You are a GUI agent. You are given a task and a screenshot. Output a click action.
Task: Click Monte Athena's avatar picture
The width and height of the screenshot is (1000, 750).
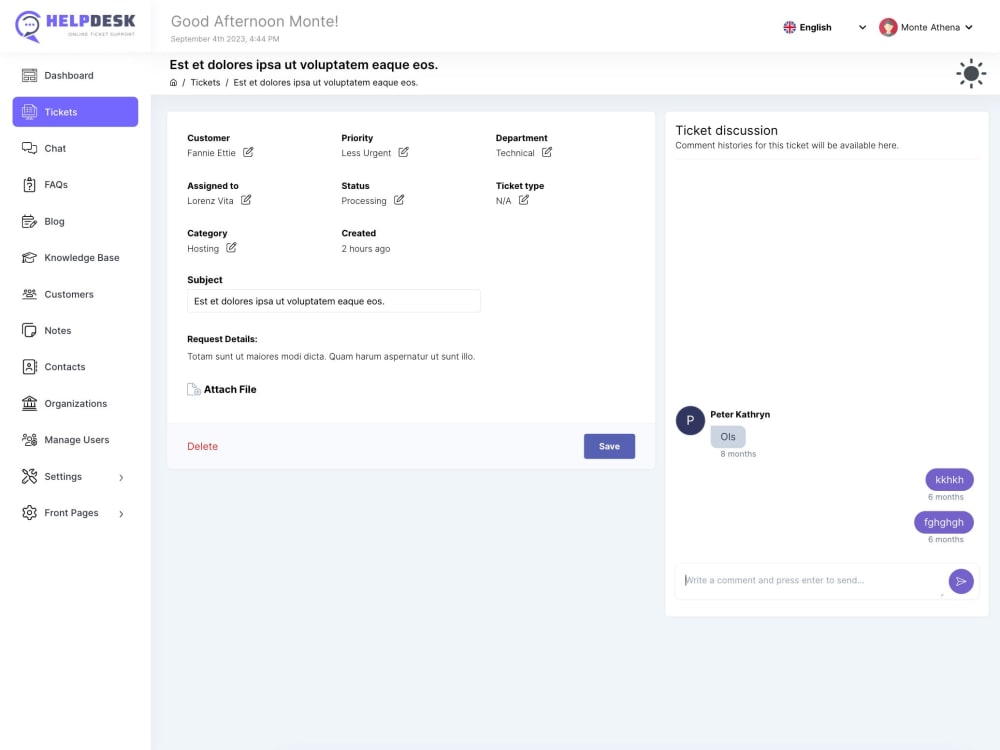point(888,27)
